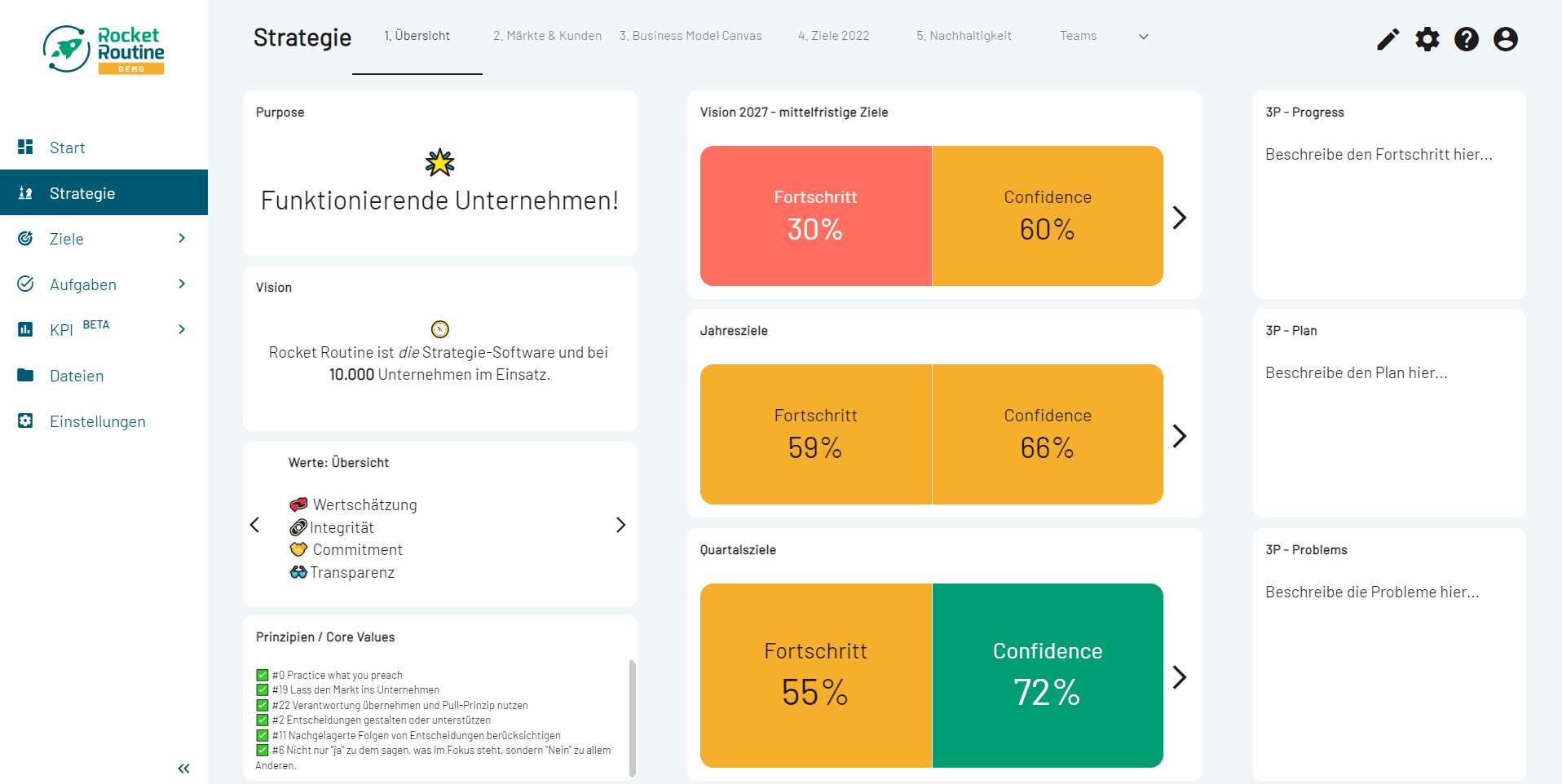The image size is (1562, 784).
Task: Open the 3. Business Model Canvas tab
Action: [x=691, y=36]
